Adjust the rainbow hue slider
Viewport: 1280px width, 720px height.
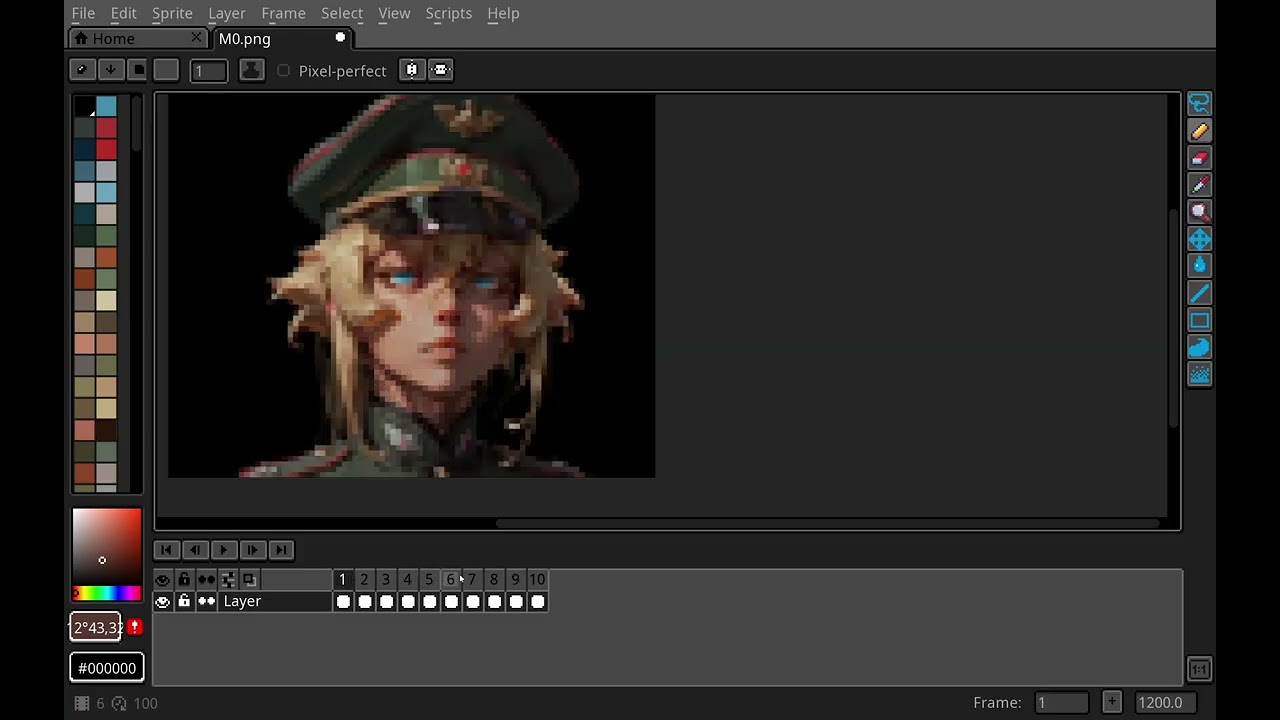click(107, 594)
